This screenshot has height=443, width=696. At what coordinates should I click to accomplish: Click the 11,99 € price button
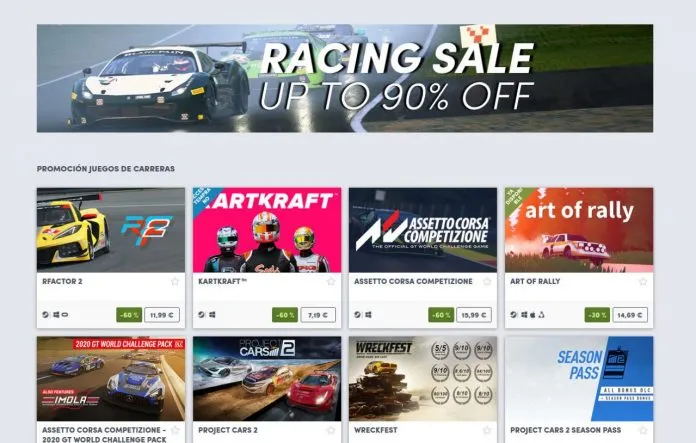click(x=162, y=315)
